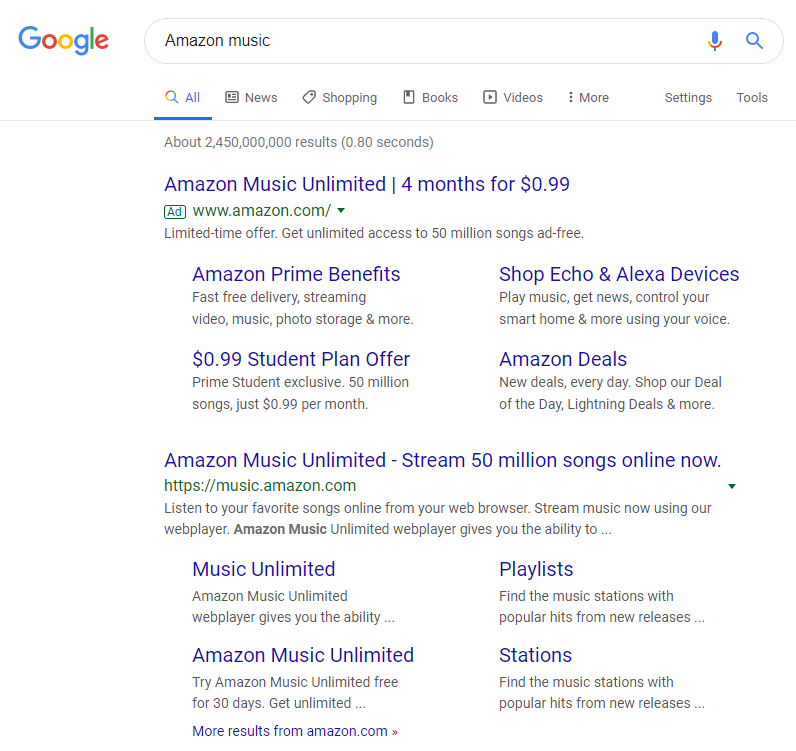Open the Videos tab
The width and height of the screenshot is (796, 751).
click(x=513, y=97)
